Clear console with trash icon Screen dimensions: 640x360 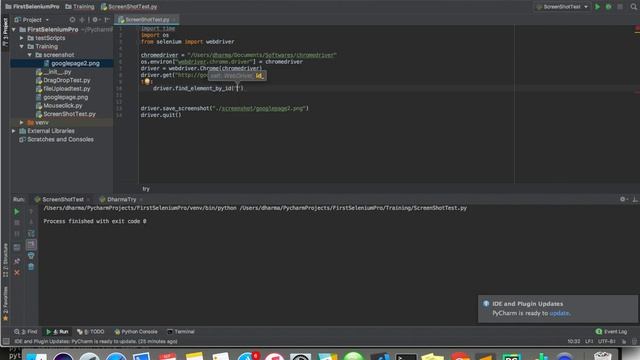point(31,267)
